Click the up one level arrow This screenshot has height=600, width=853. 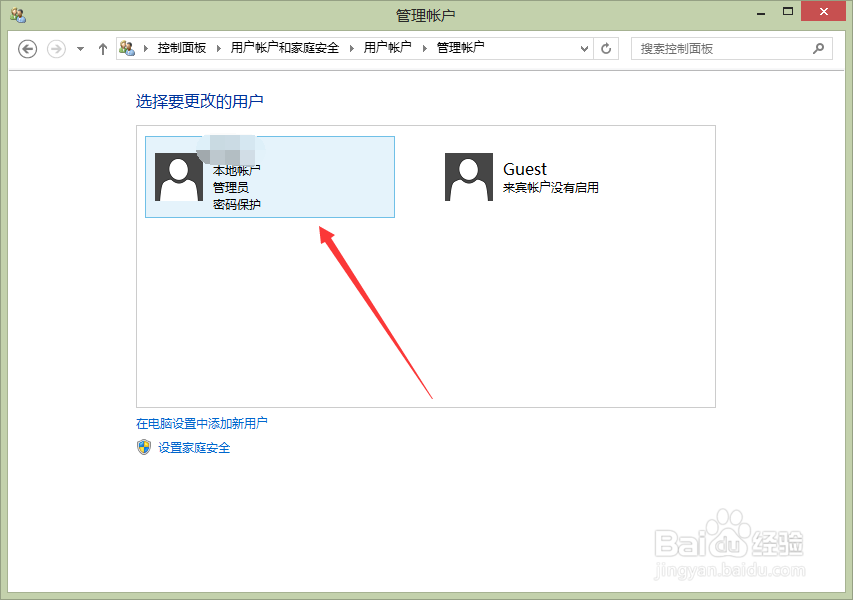click(103, 48)
